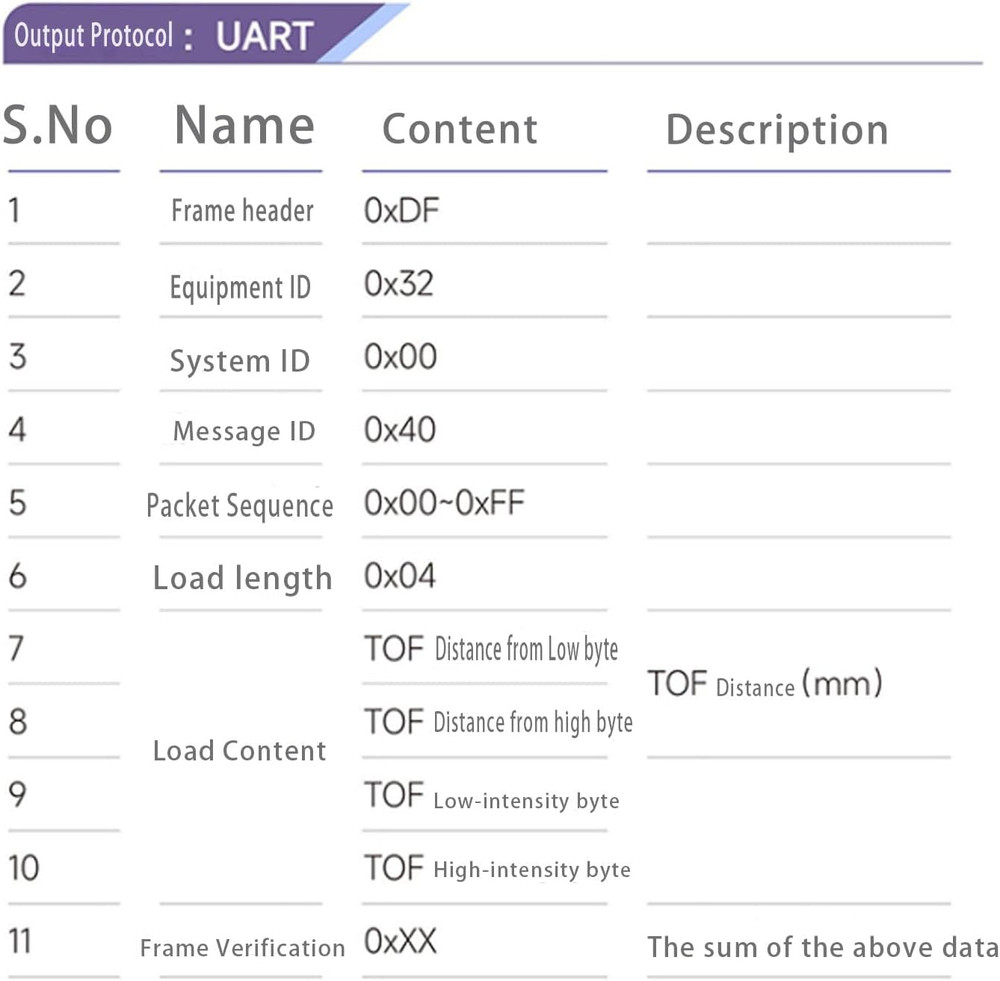Click the sum of the above data description
The height and width of the screenshot is (981, 1000).
[x=821, y=947]
